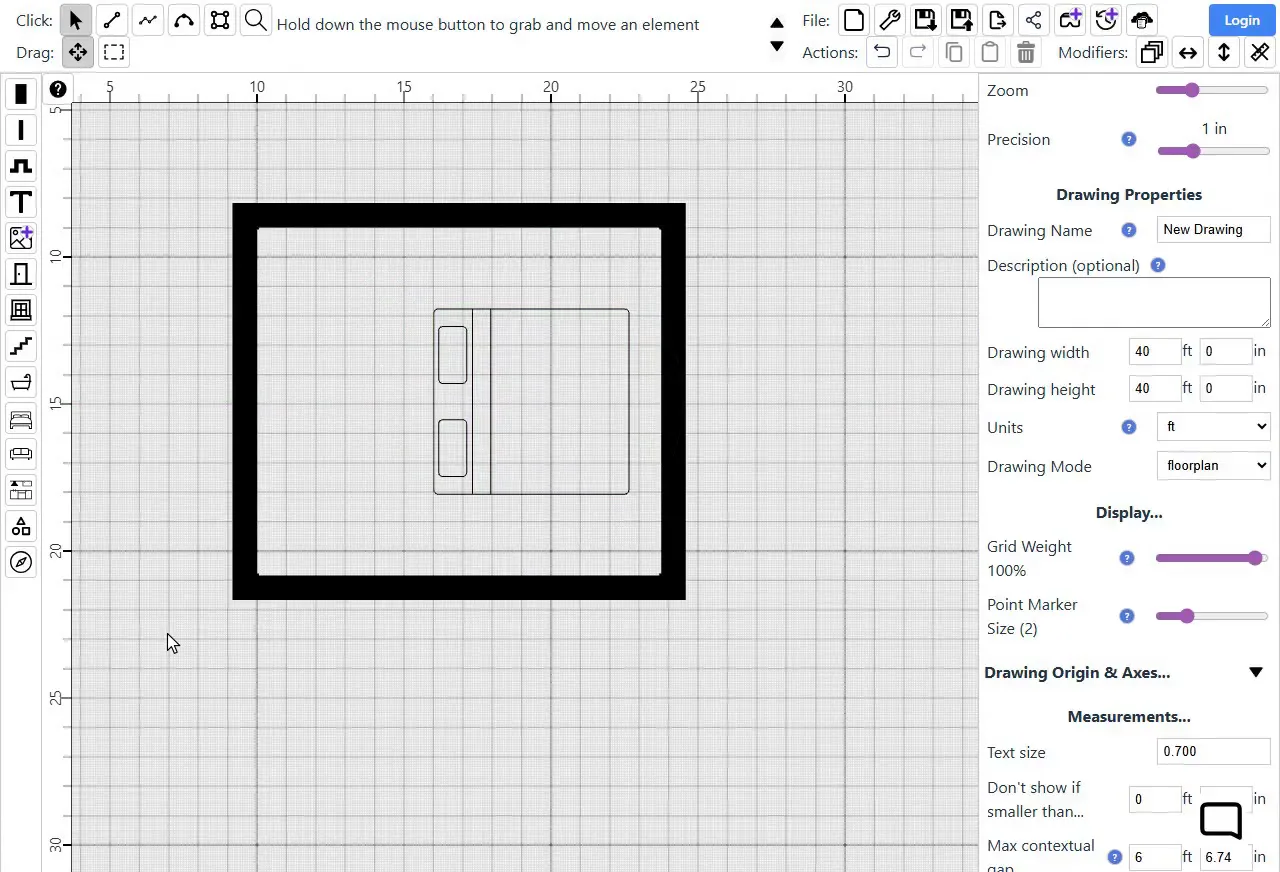
Task: Open the wrench settings tool
Action: (889, 19)
